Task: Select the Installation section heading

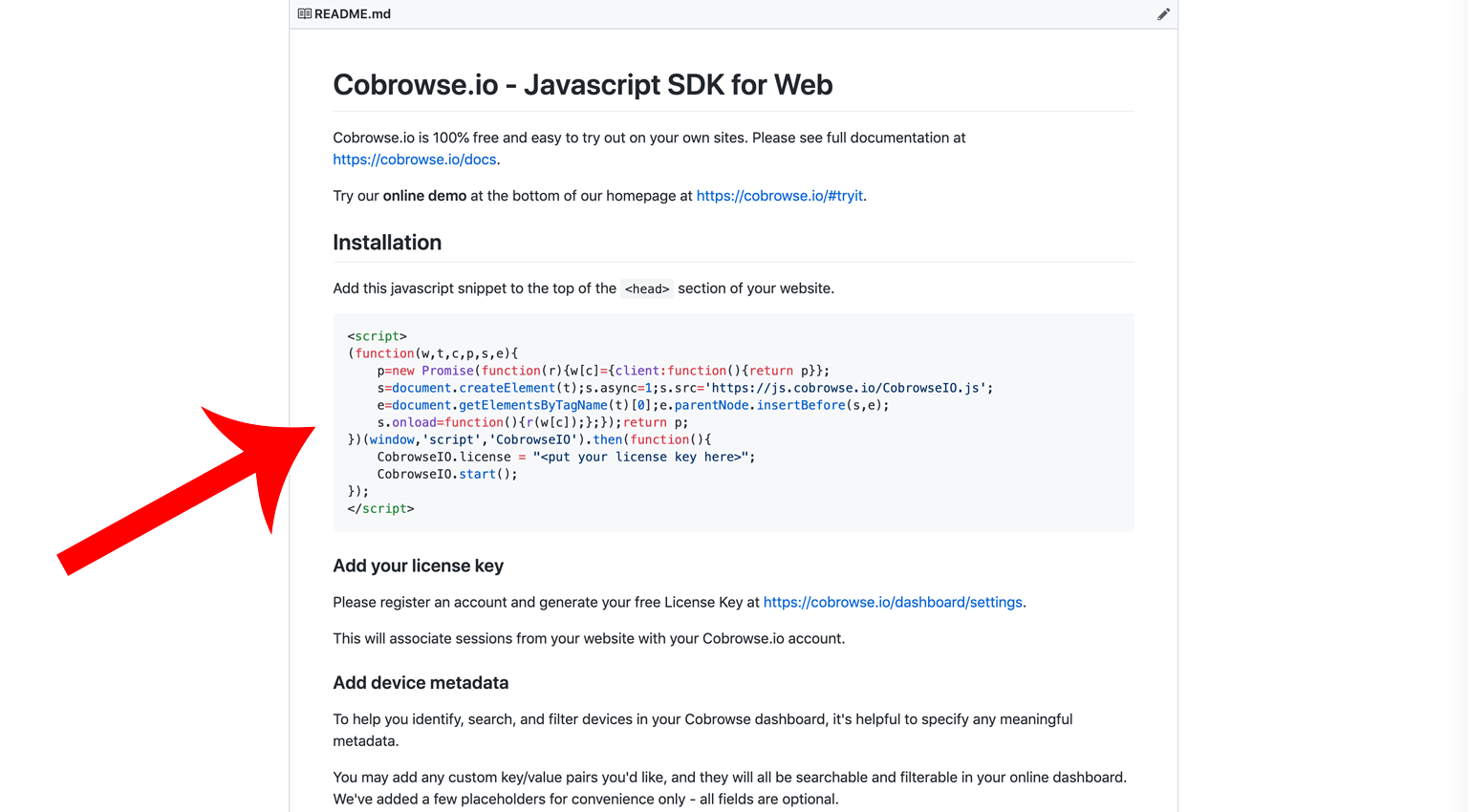Action: click(x=387, y=243)
